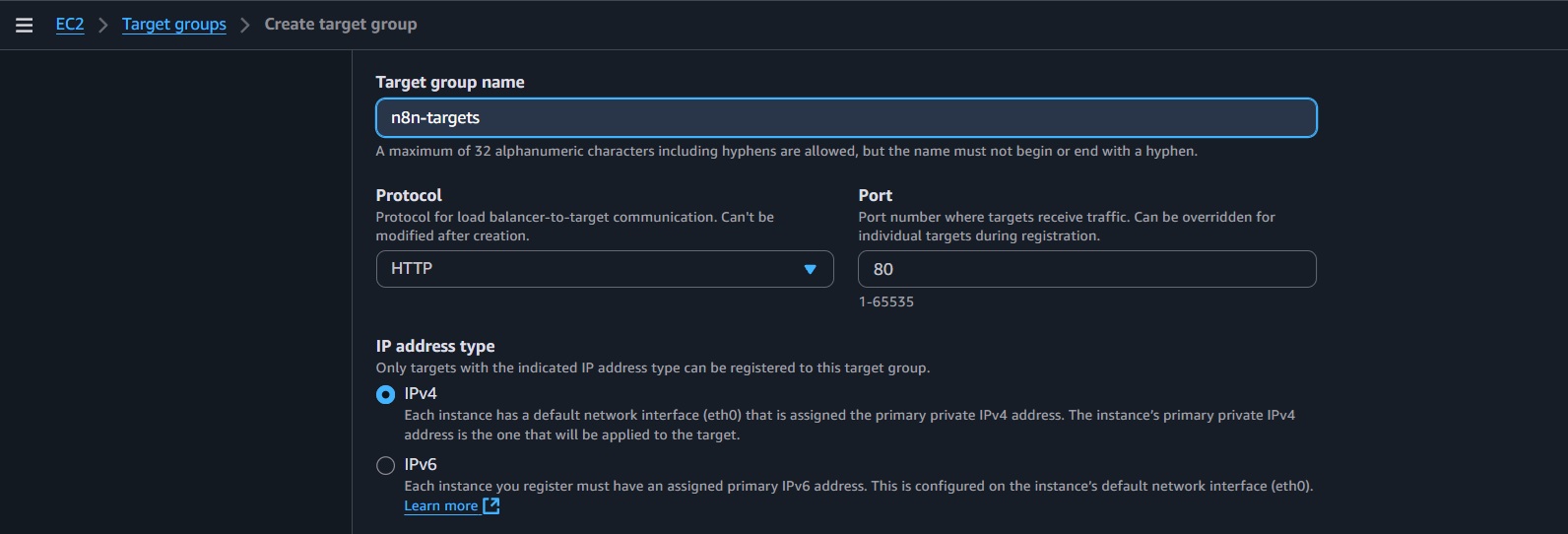Click chevron separator after Target groups breadcrumb
Screen dimensions: 1568x534
coord(245,25)
